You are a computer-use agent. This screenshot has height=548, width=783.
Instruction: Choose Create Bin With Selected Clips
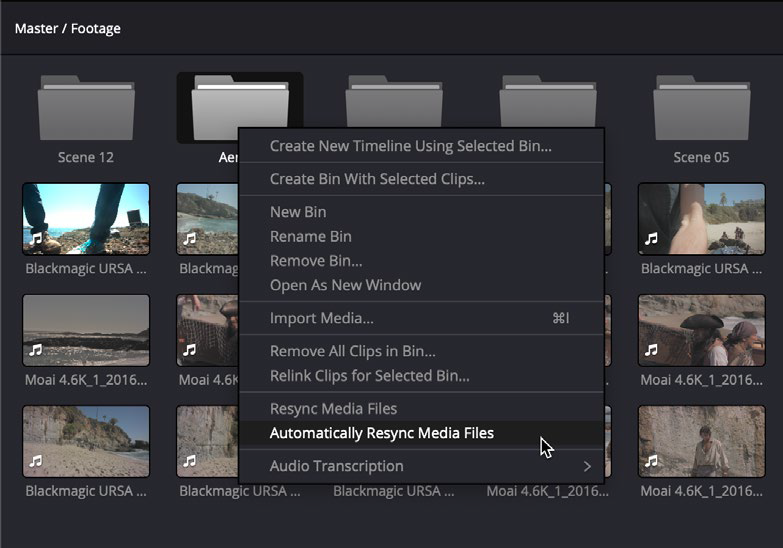(377, 180)
